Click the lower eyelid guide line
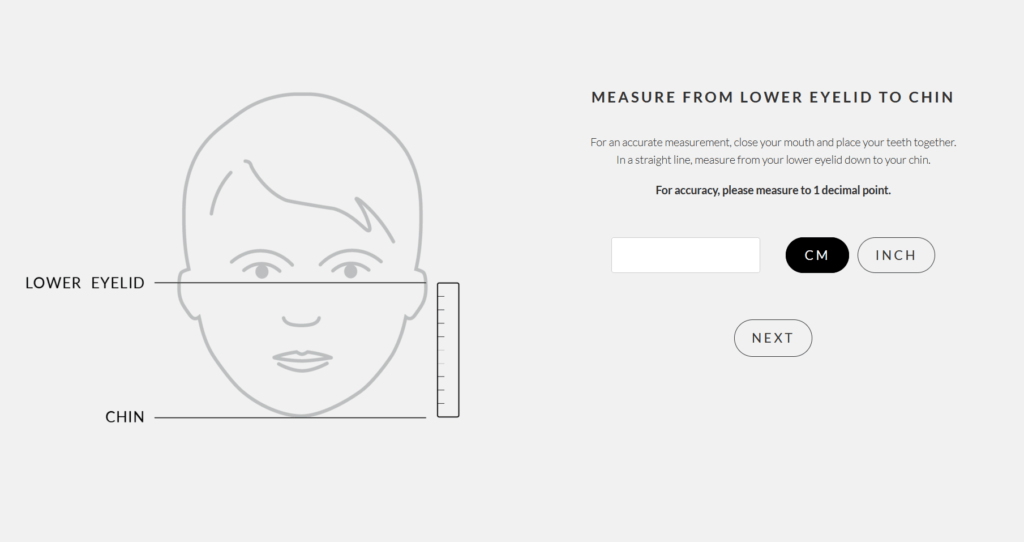 (x=291, y=283)
